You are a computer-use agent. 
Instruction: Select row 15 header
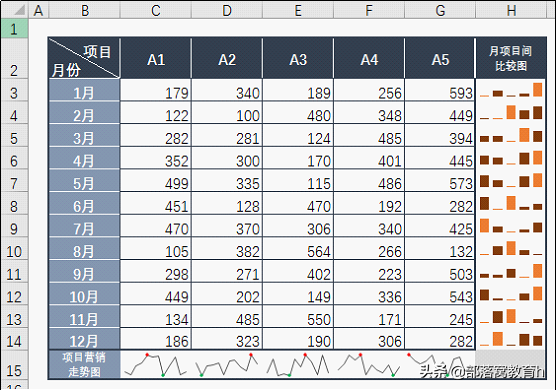pos(14,365)
